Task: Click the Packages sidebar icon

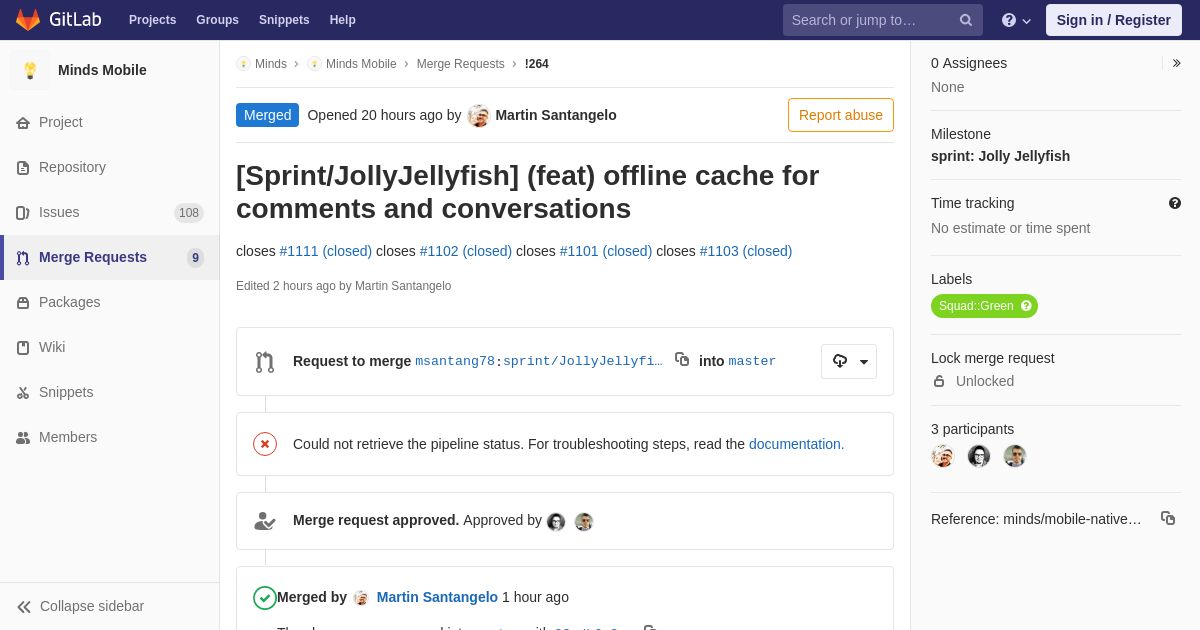Action: coord(23,303)
